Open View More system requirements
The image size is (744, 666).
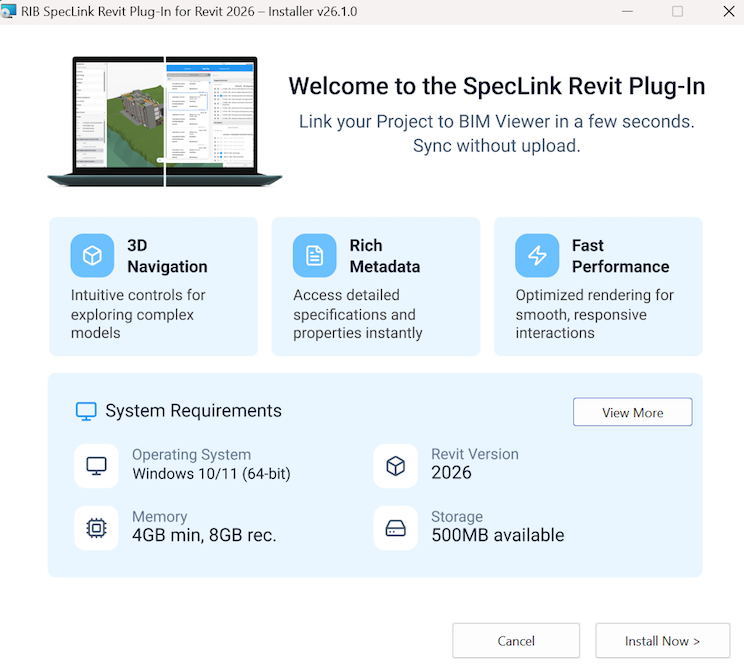pos(632,412)
